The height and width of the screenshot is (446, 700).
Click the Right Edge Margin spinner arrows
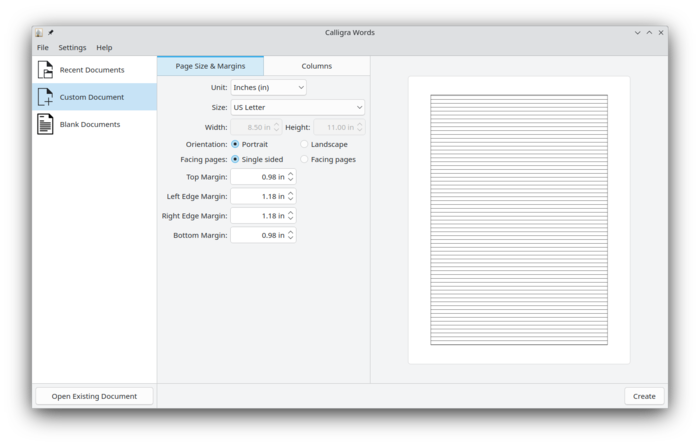click(291, 216)
